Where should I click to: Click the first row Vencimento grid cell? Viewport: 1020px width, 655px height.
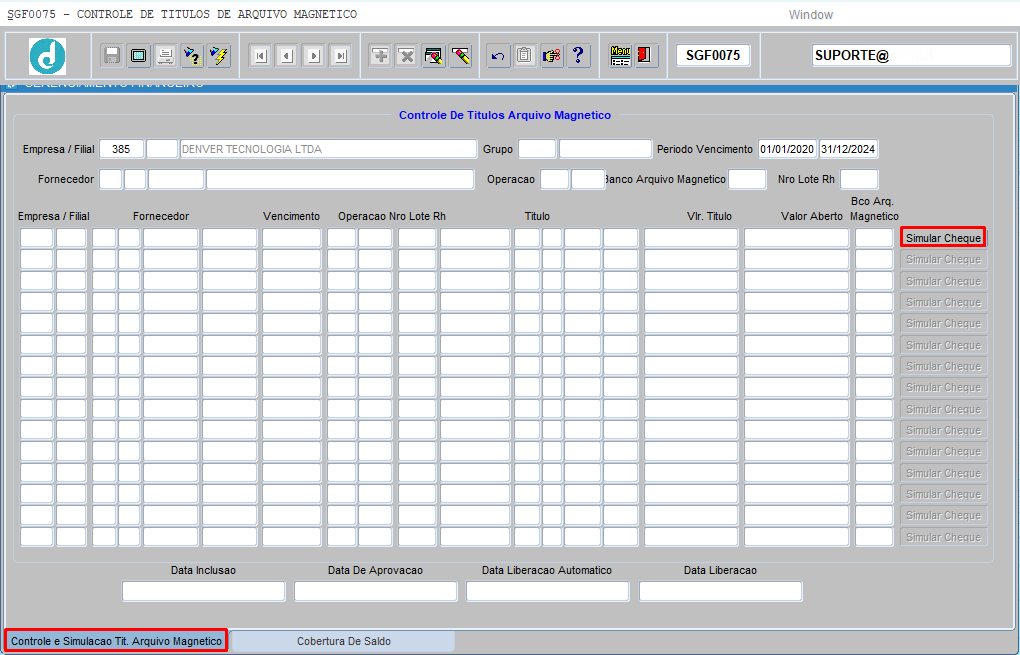tap(291, 237)
